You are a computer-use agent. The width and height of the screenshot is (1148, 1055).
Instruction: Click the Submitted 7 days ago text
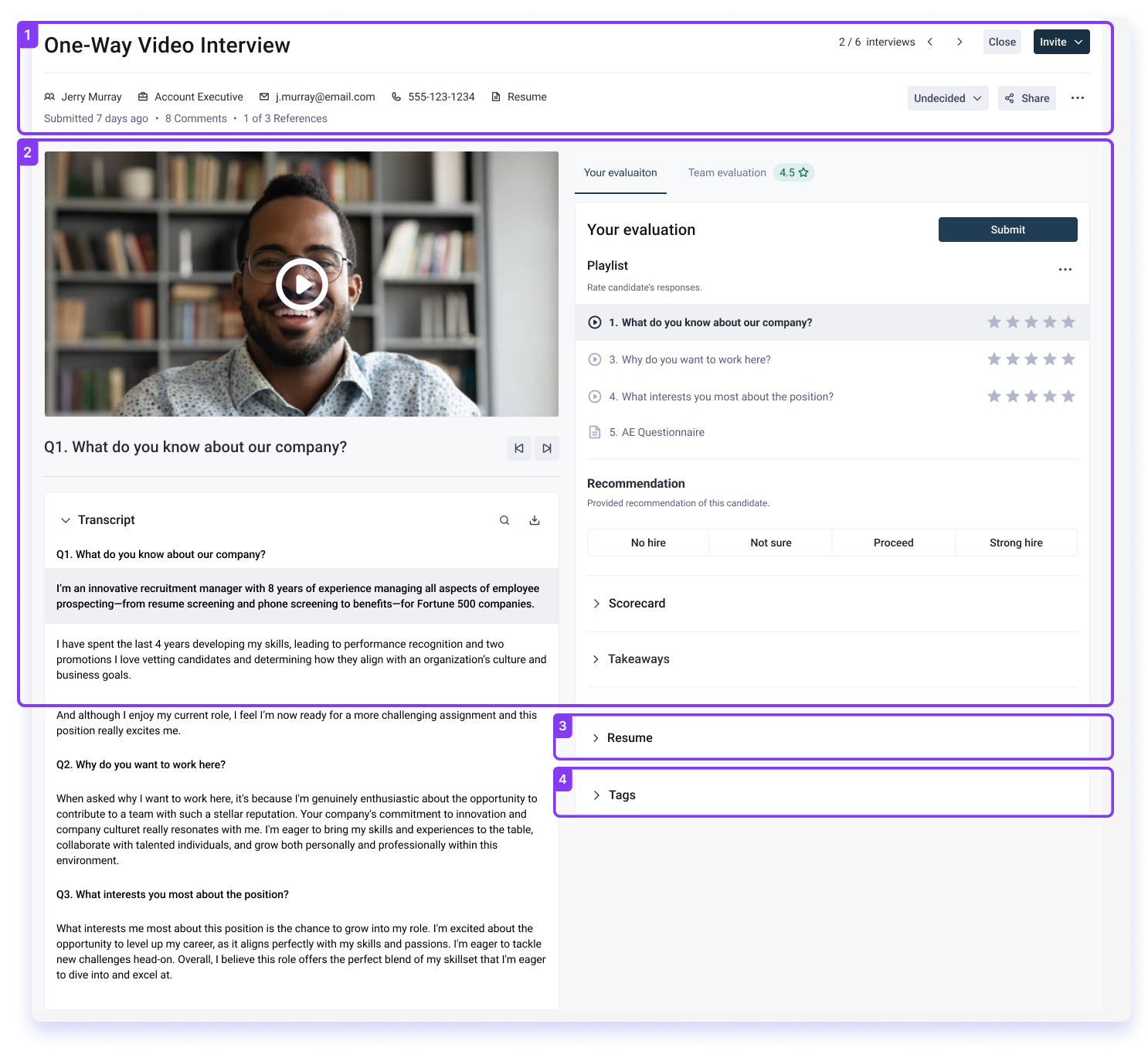pos(96,118)
